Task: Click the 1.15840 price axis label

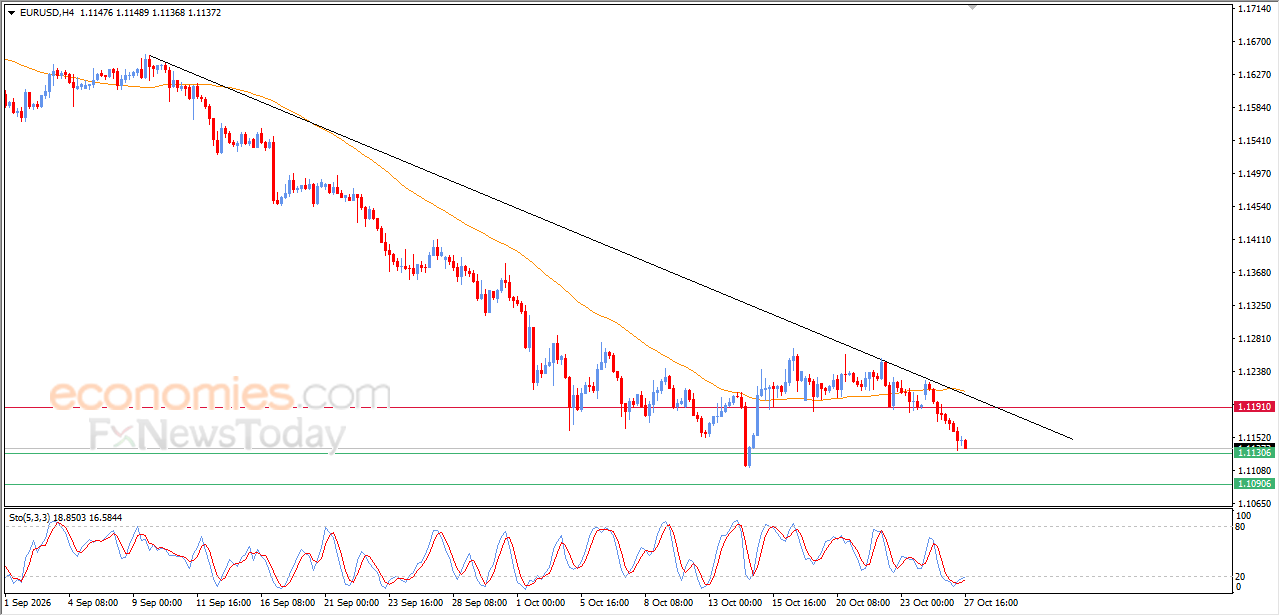Action: click(1254, 108)
